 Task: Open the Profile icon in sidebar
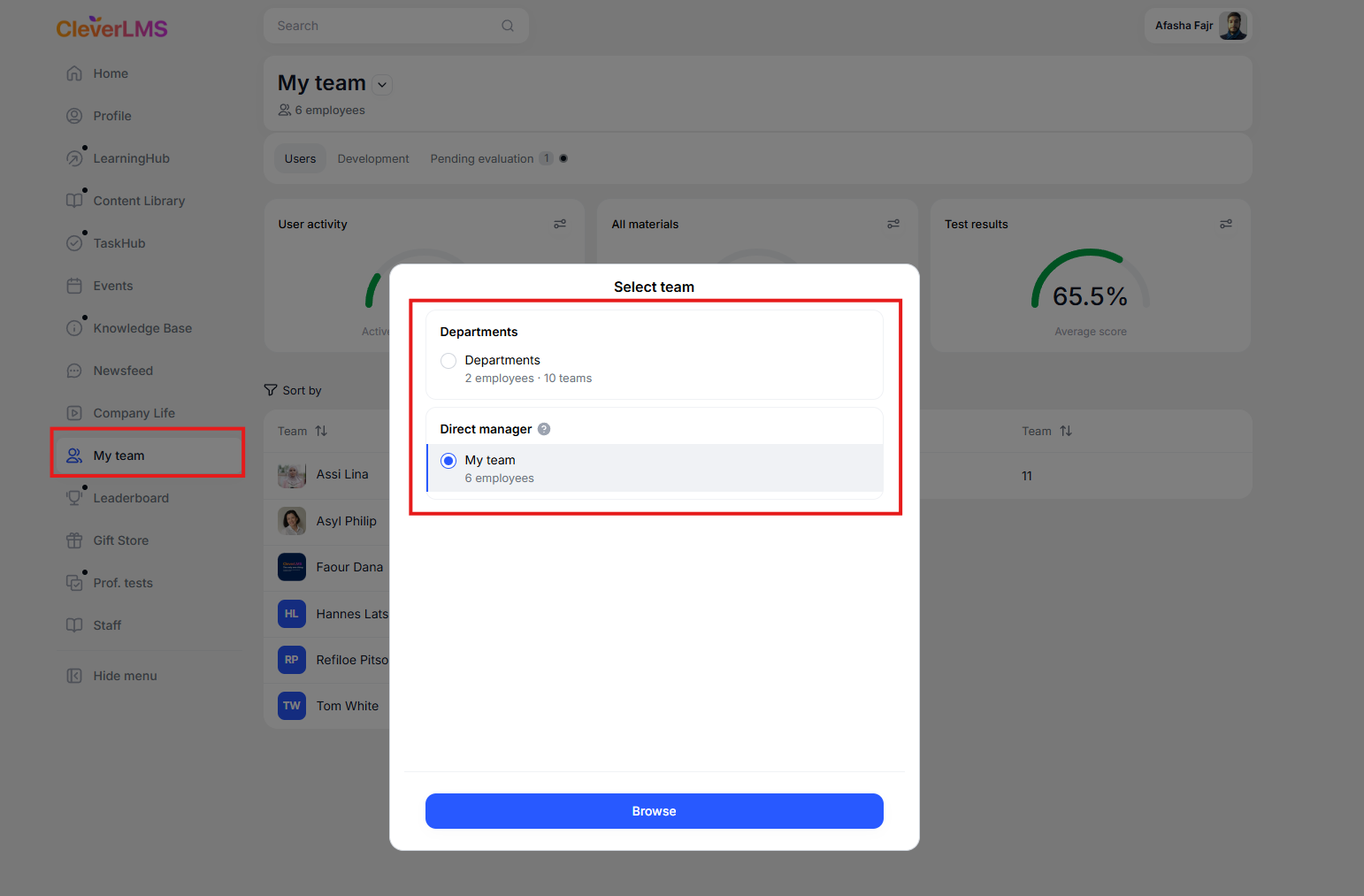74,116
